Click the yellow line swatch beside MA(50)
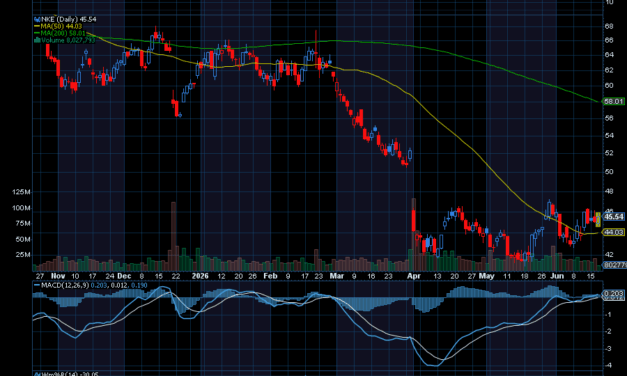 point(37,26)
